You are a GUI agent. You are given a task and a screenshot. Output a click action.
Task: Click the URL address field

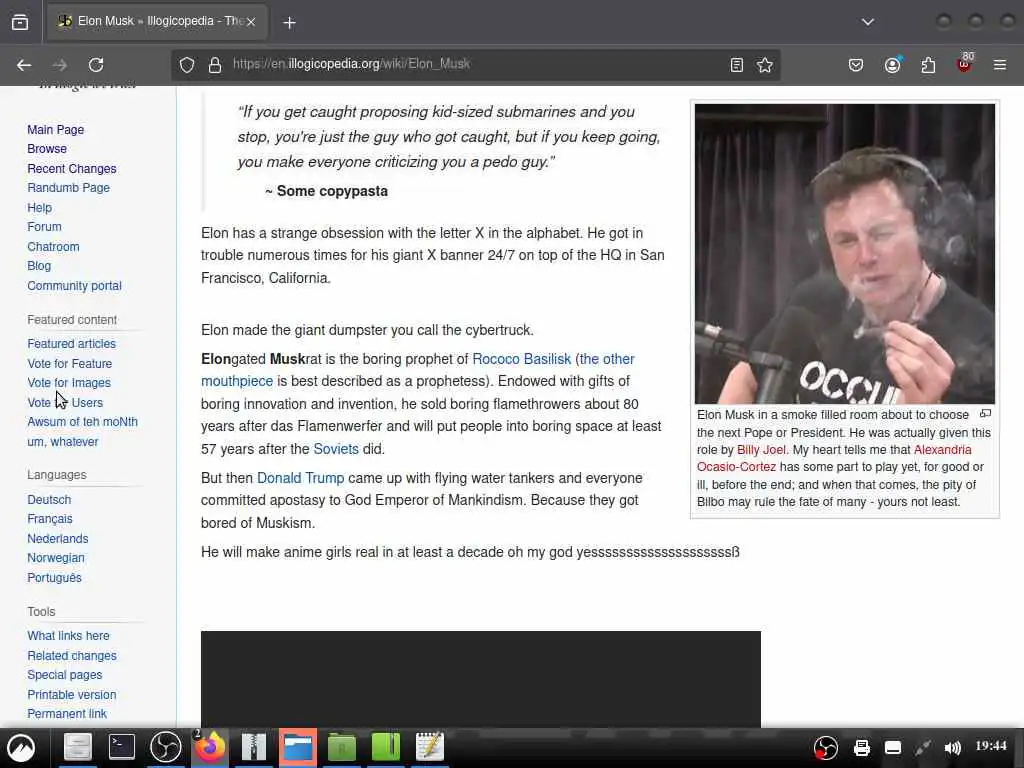(477, 64)
